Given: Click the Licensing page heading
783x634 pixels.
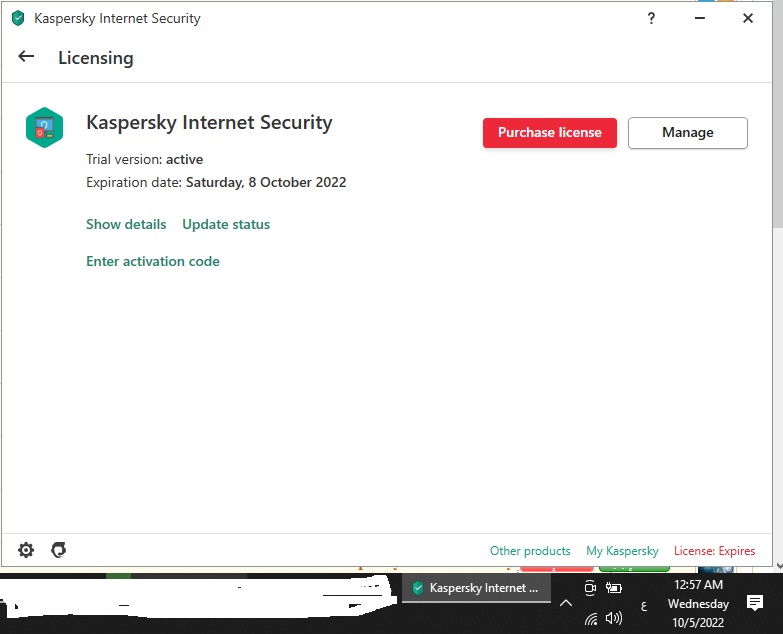Looking at the screenshot, I should pos(96,58).
